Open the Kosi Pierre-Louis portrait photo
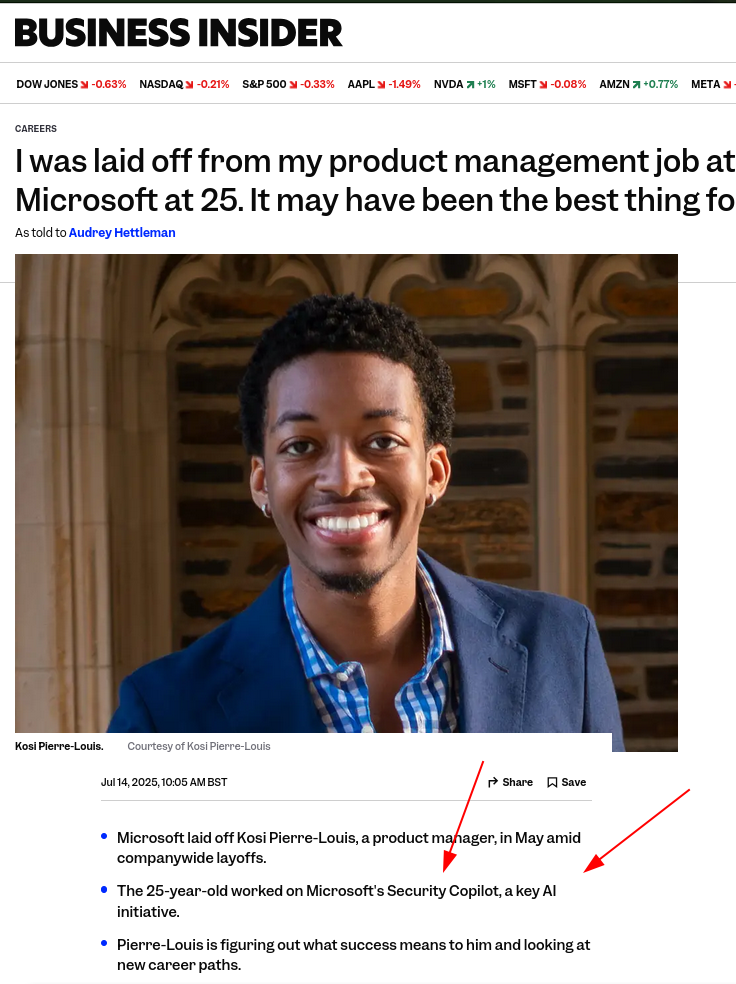Viewport: 736px width, 984px height. coord(346,502)
